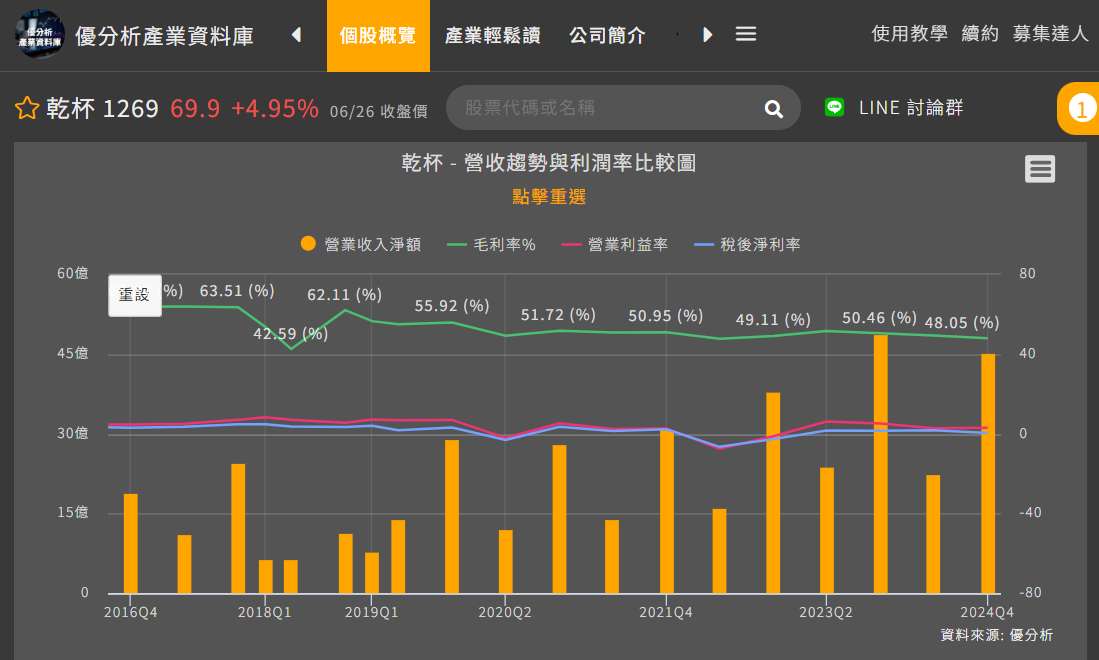Switch to the 產業輕鬆讀 tab
The height and width of the screenshot is (660, 1099).
(493, 35)
